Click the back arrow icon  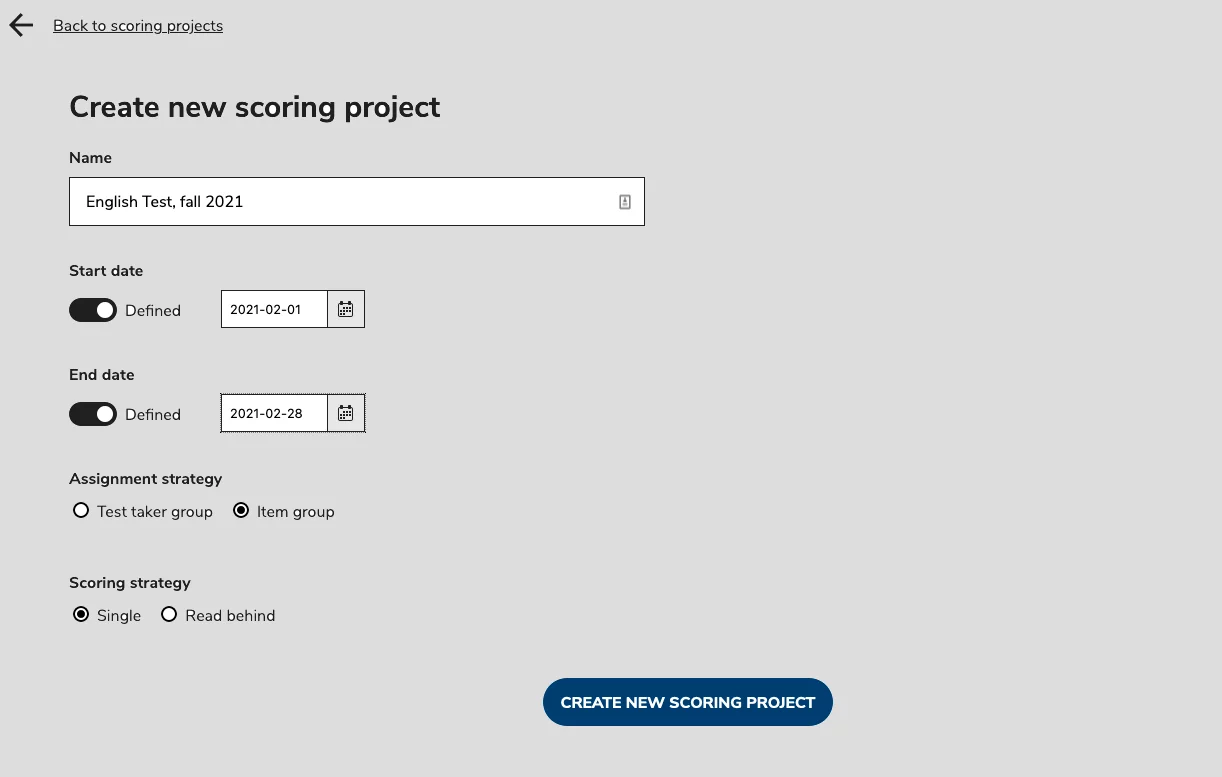(20, 24)
